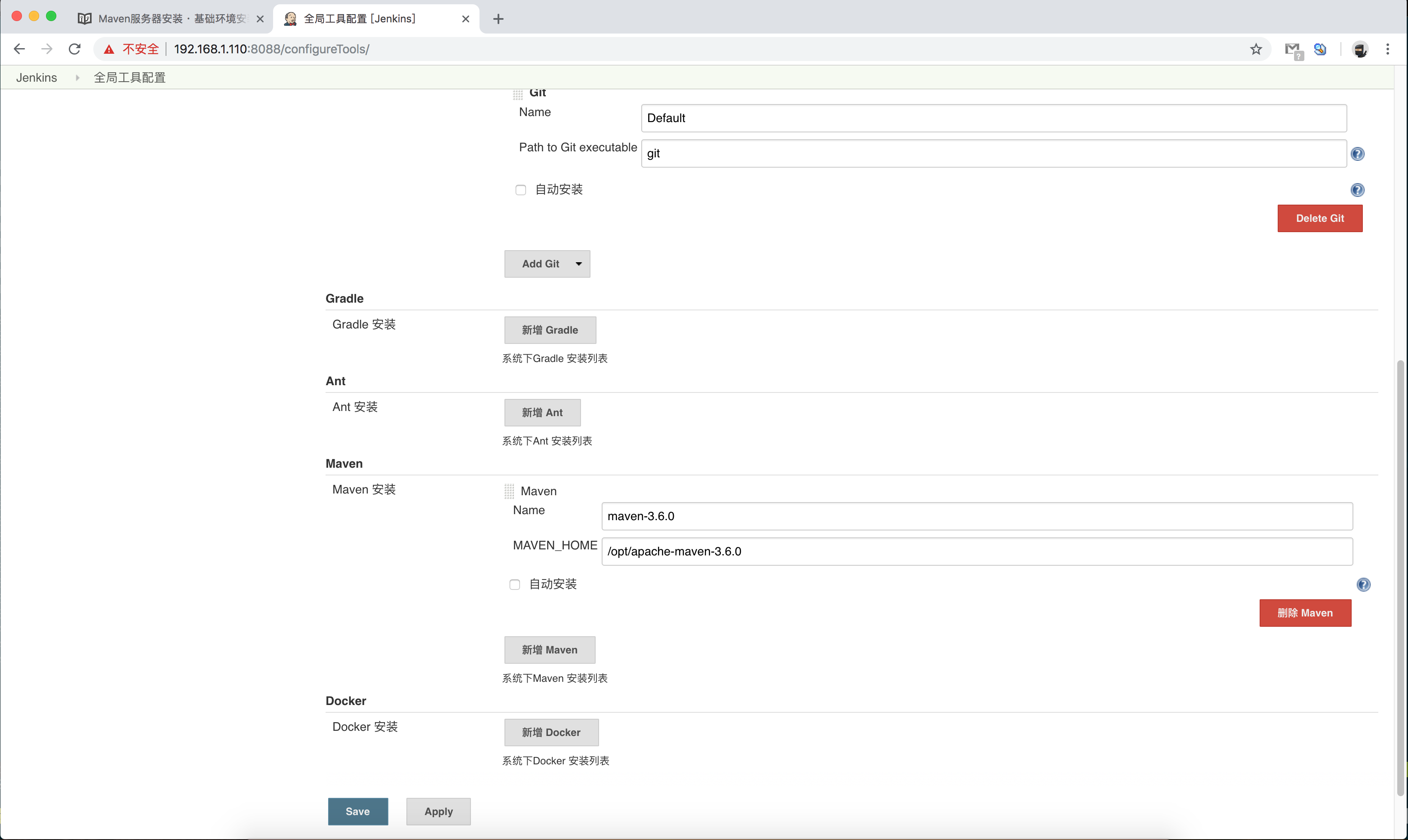Click the Save button
The height and width of the screenshot is (840, 1408).
(x=357, y=811)
